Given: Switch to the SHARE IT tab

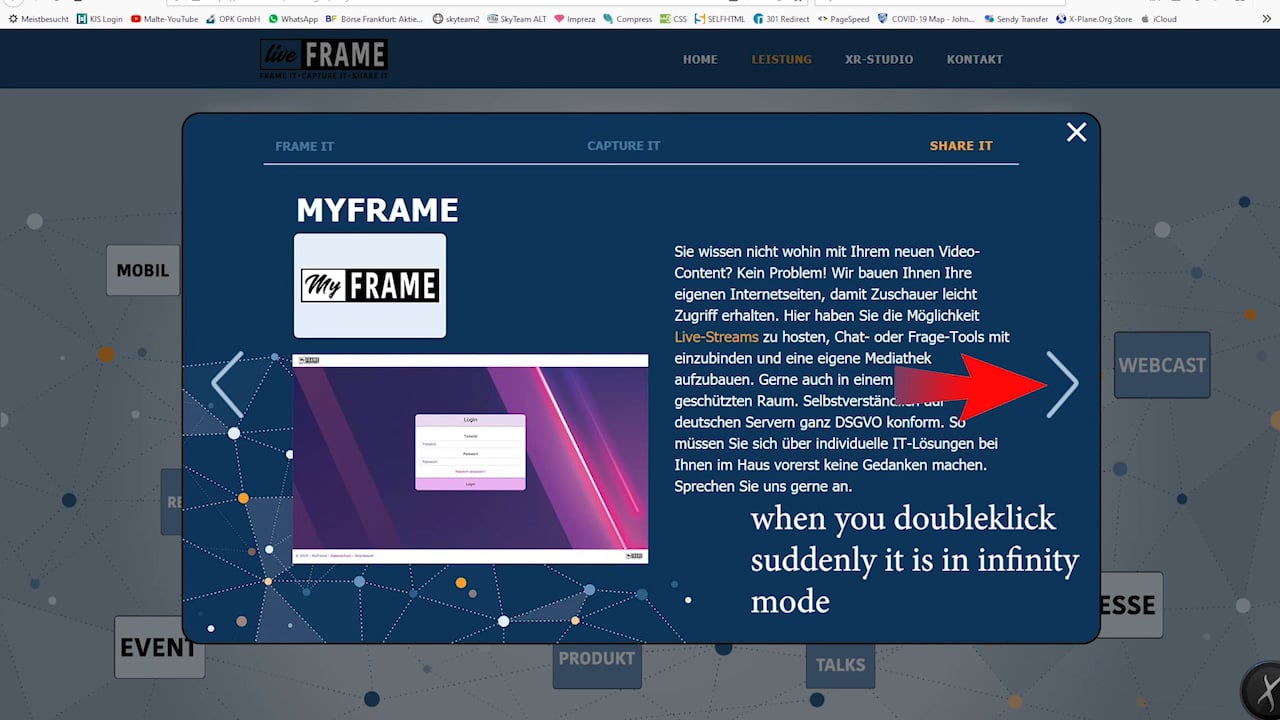Looking at the screenshot, I should click(961, 146).
